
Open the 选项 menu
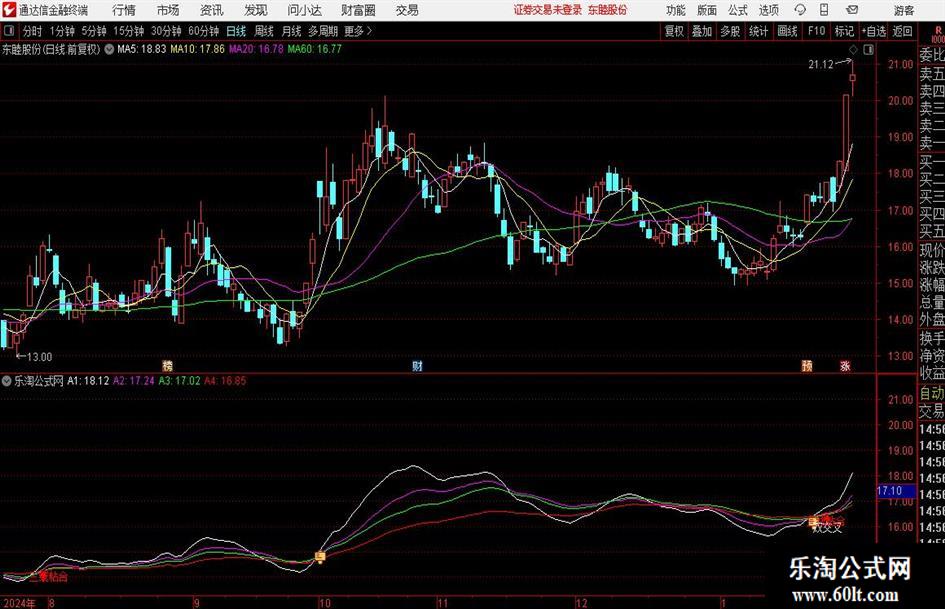(x=769, y=10)
